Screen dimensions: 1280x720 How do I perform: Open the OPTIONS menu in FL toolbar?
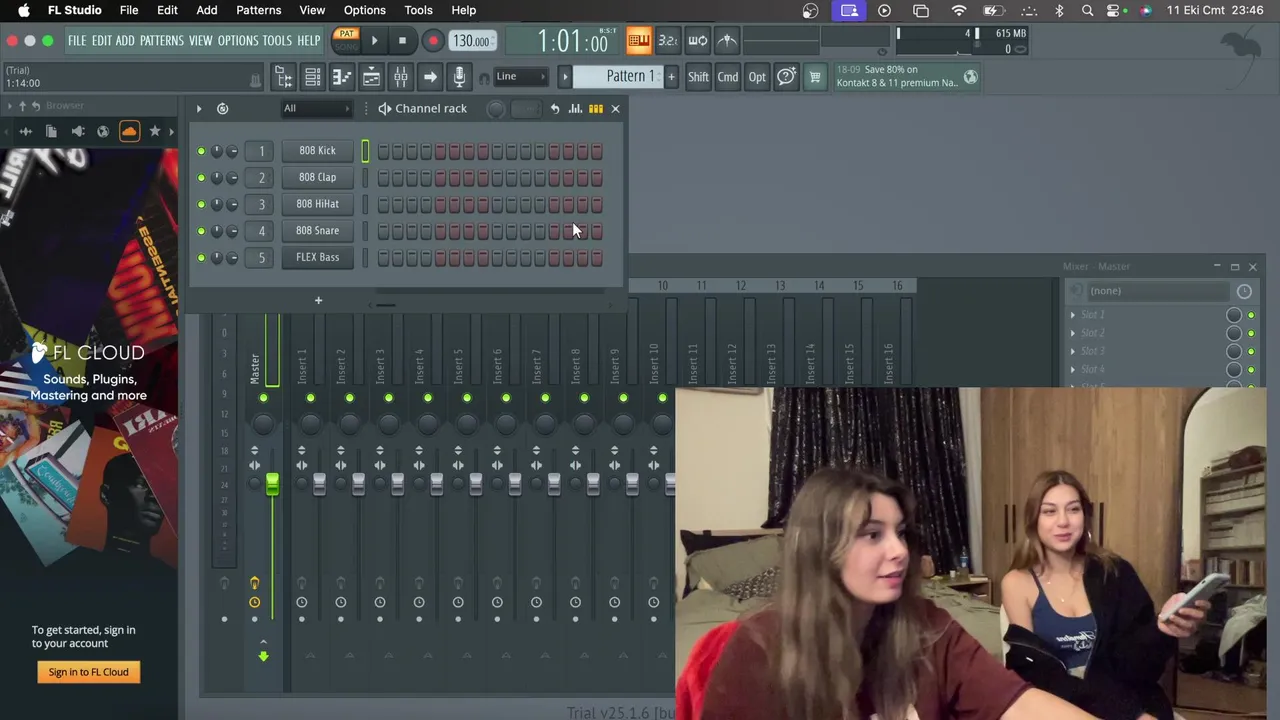(238, 41)
